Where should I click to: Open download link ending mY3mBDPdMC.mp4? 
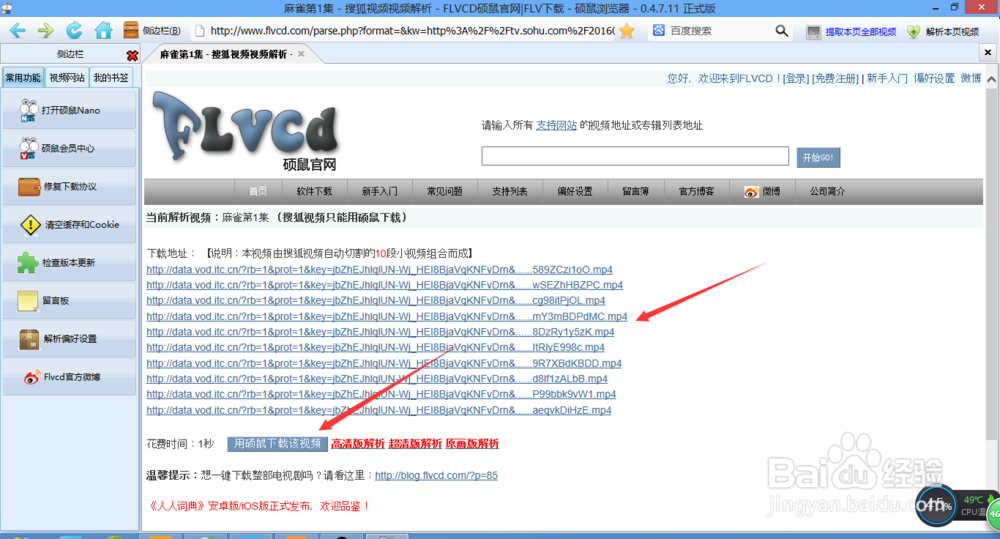pos(386,316)
